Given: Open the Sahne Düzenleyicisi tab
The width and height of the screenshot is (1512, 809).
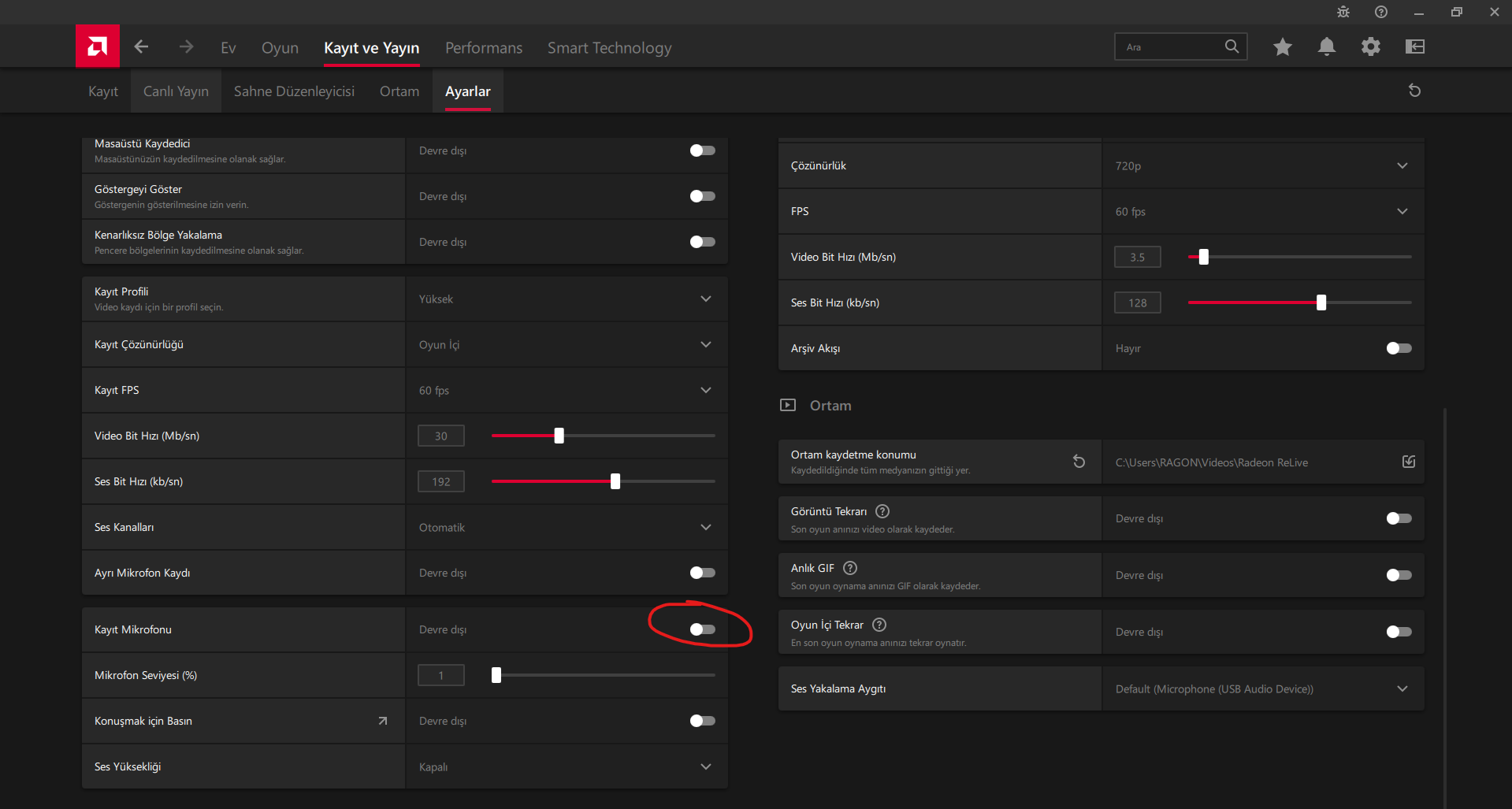Looking at the screenshot, I should coord(294,91).
